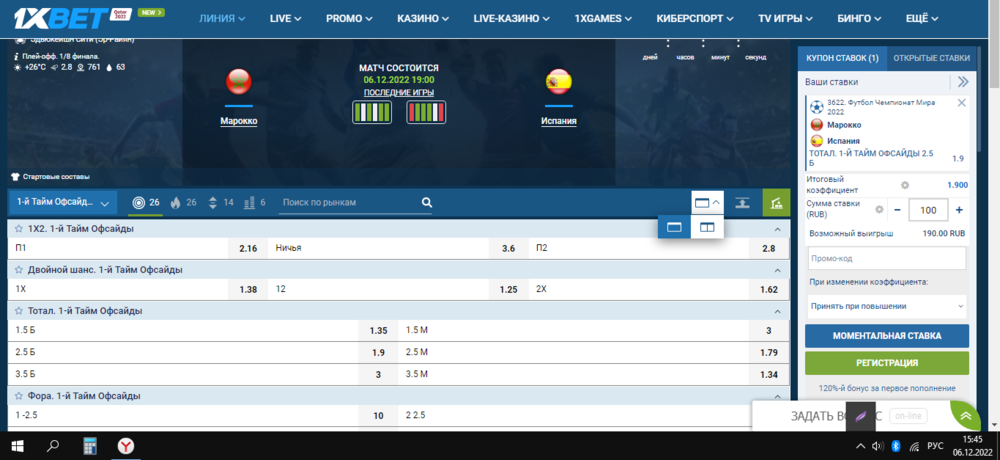Click collapse-all markets icon
Screen dimensions: 1000x460
click(742, 203)
